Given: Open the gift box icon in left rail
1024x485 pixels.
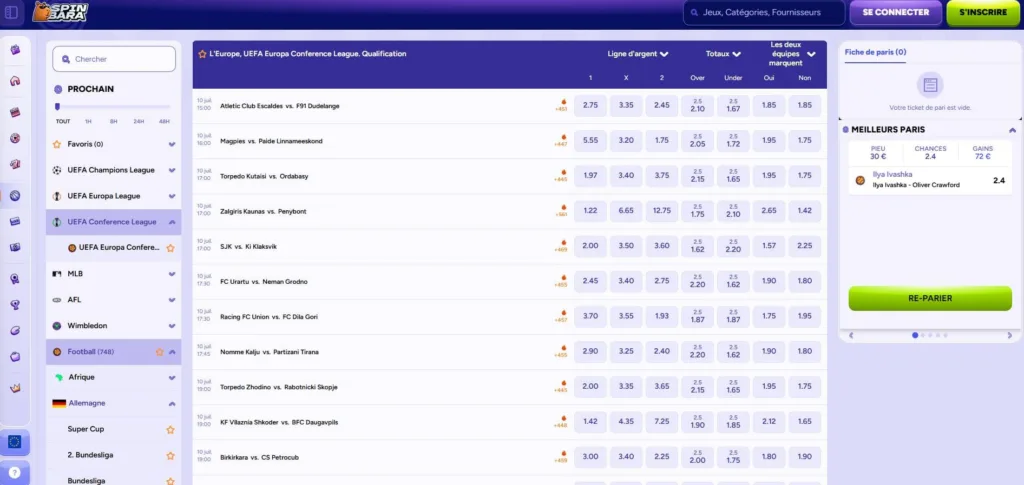Looking at the screenshot, I should coord(15,50).
